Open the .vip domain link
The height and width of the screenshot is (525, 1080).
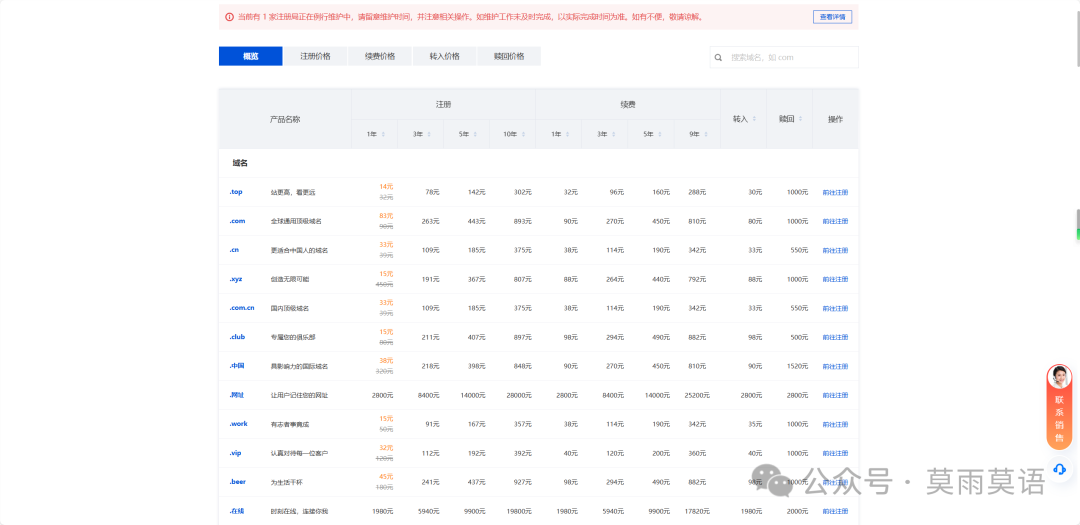pos(236,453)
